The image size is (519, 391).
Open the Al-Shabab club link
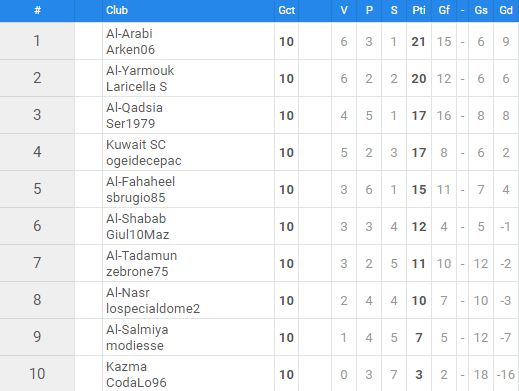136,219
